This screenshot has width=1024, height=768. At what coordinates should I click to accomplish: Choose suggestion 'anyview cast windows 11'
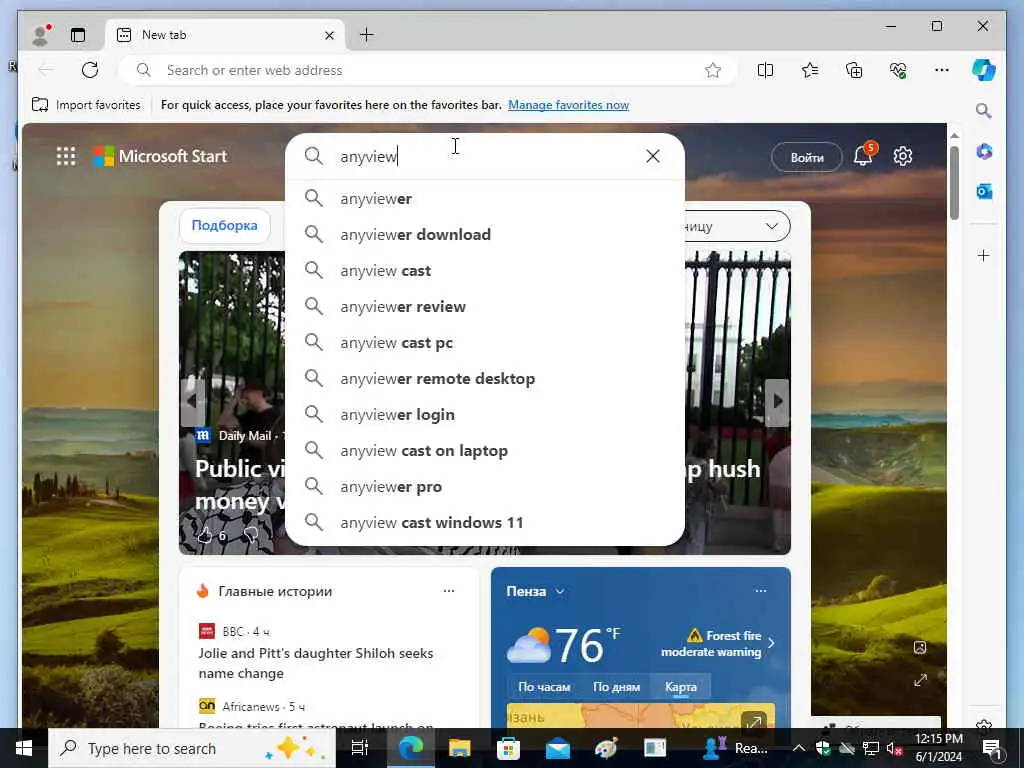coord(485,522)
